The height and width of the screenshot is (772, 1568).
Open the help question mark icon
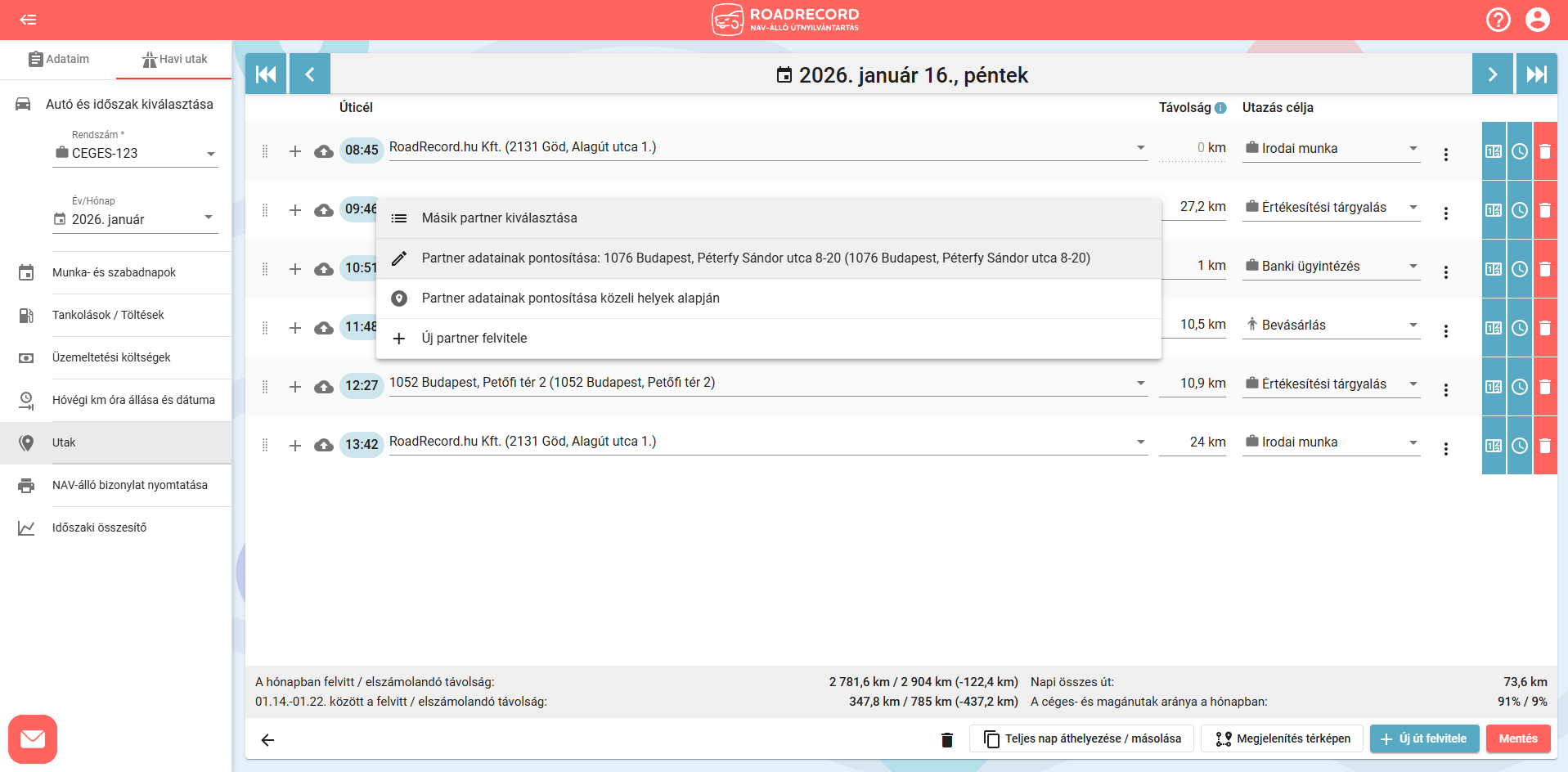click(1498, 20)
